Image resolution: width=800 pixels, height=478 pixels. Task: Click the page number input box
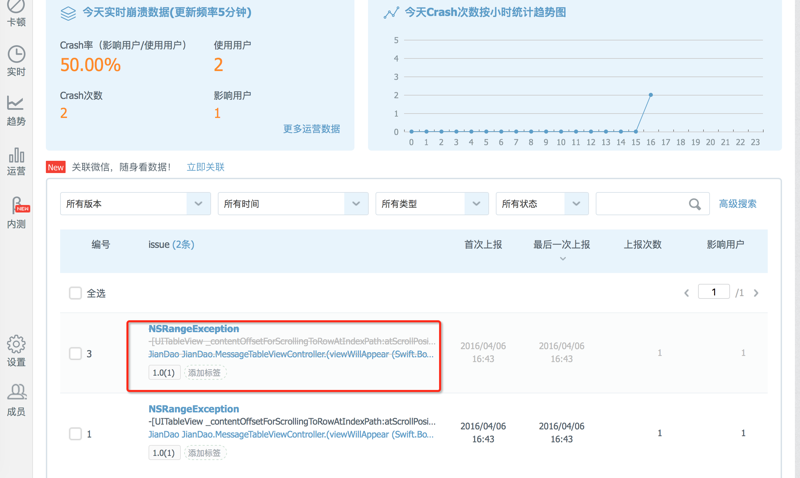(714, 292)
